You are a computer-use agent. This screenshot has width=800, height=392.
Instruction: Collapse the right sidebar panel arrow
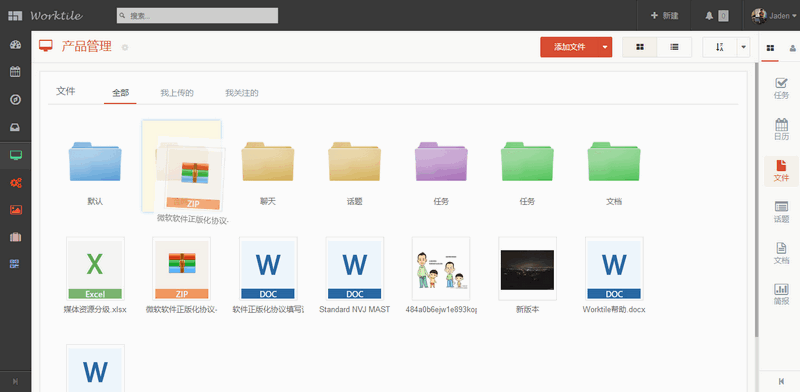pyautogui.click(x=781, y=381)
